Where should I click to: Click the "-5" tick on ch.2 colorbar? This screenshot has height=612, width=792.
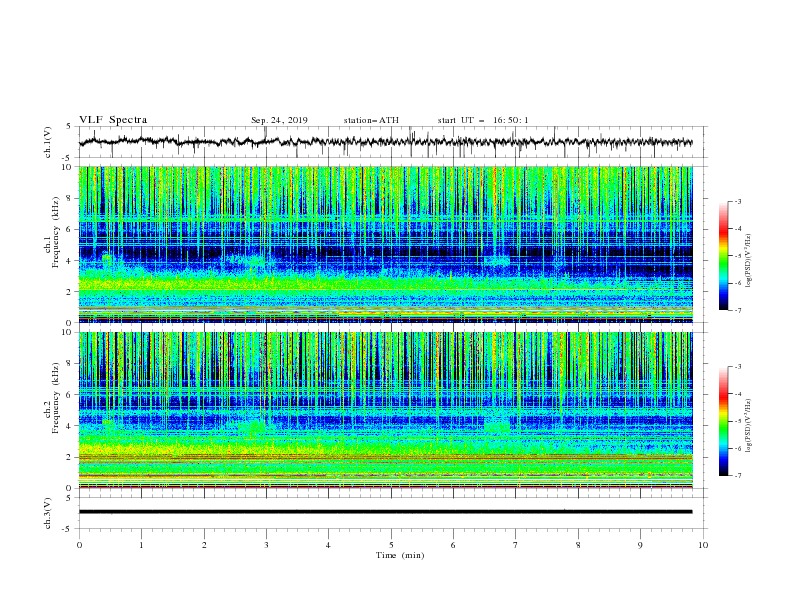pos(737,421)
